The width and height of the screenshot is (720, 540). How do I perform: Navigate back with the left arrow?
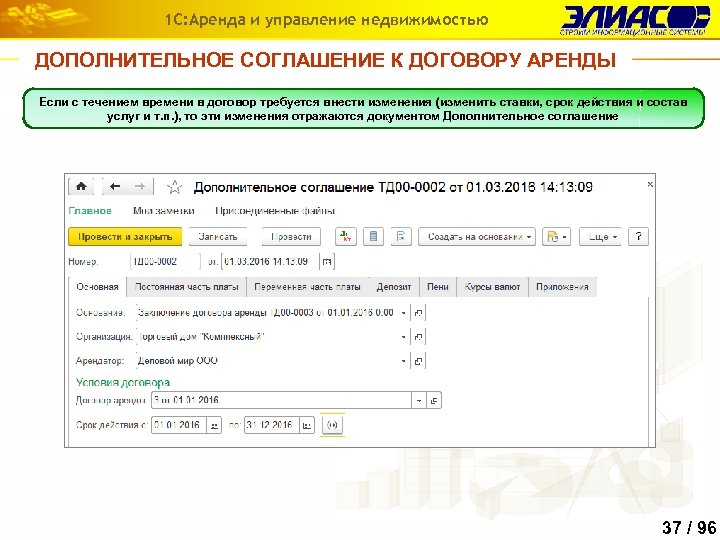[115, 186]
